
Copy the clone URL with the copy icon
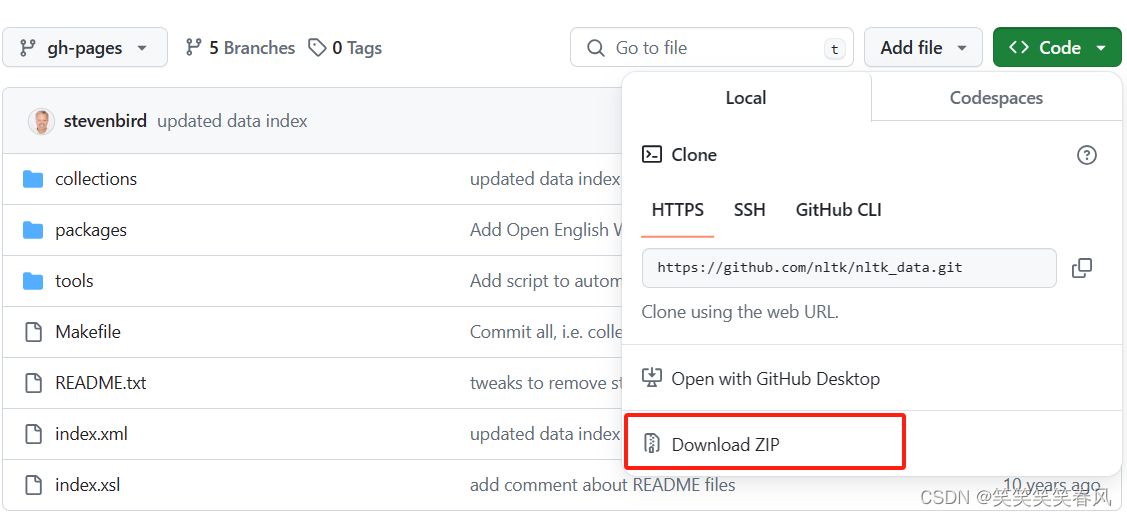(x=1082, y=268)
